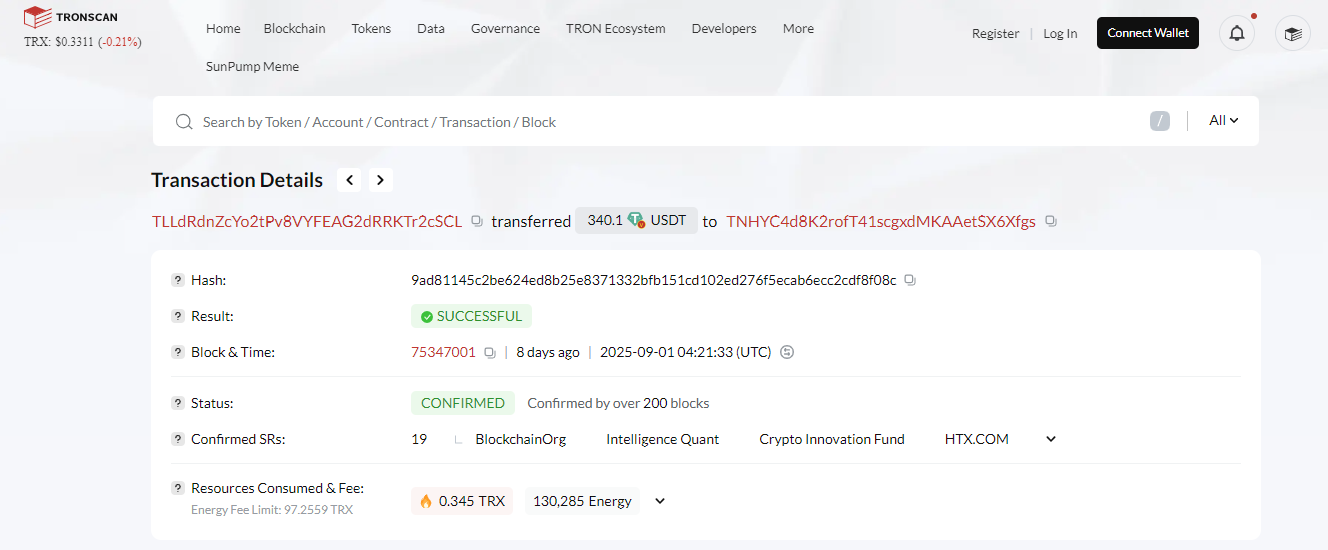Click the slash shortcut badge in search bar
Image resolution: width=1328 pixels, height=550 pixels.
click(1160, 121)
